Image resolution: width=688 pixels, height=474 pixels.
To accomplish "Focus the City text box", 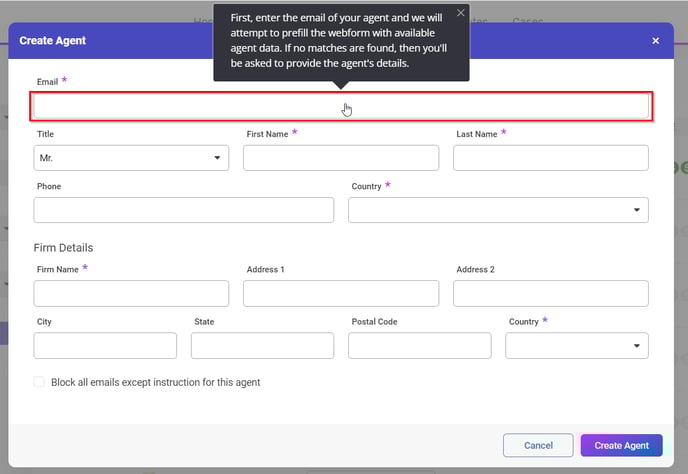I will click(x=105, y=346).
